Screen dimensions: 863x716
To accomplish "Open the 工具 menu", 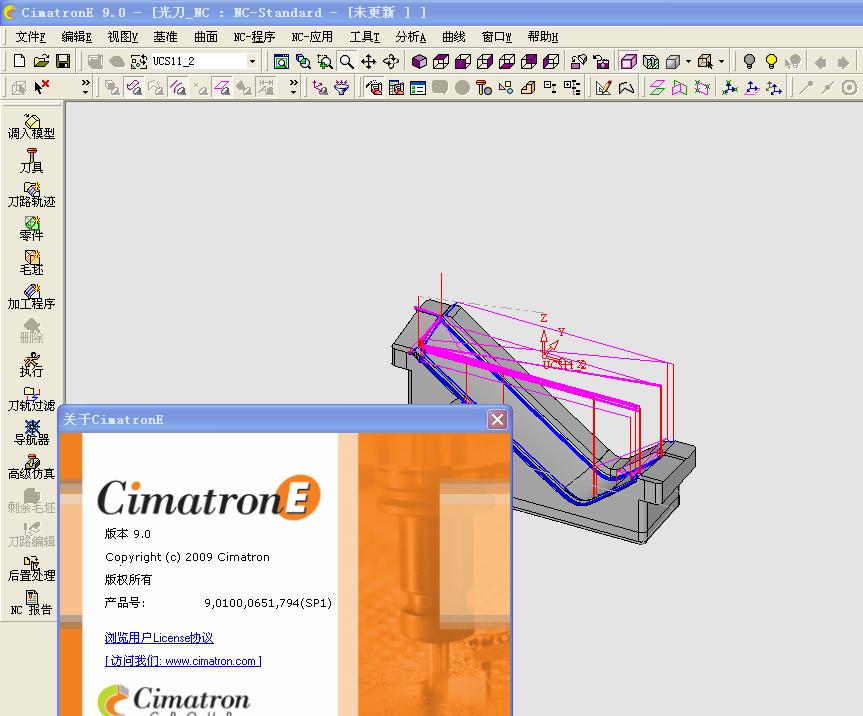I will pyautogui.click(x=364, y=37).
